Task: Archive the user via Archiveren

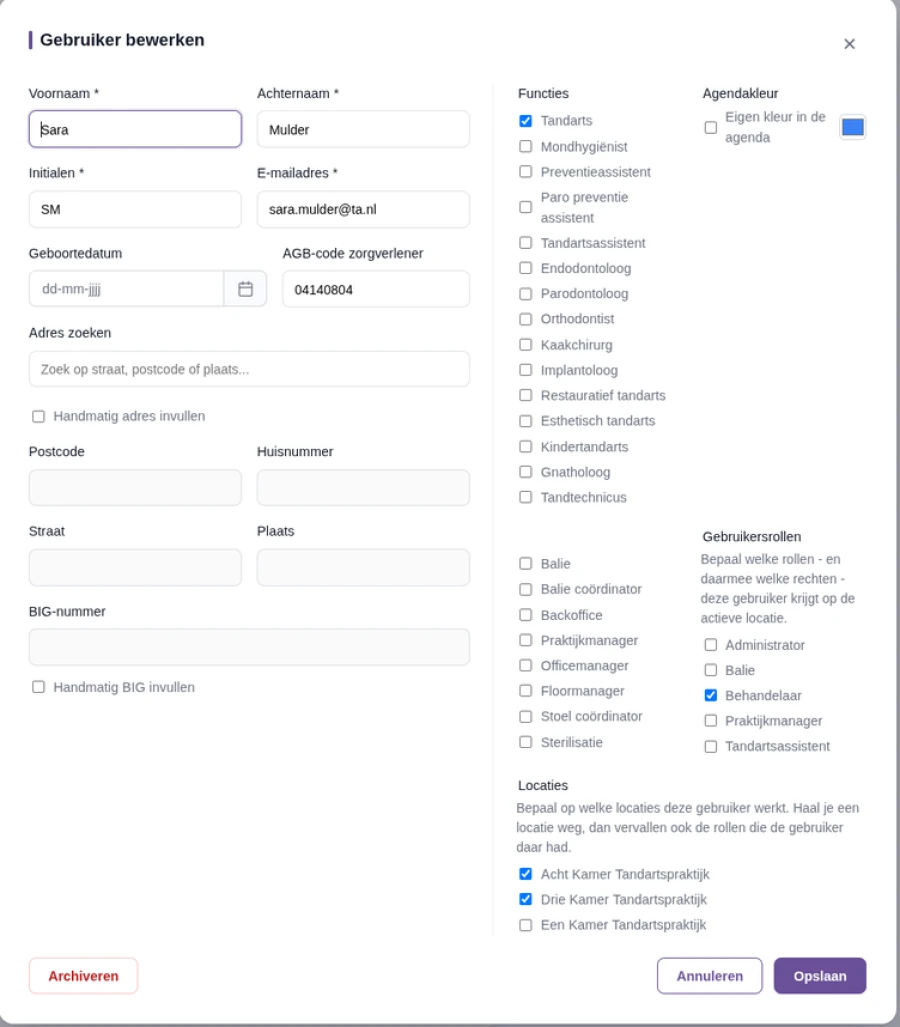Action: pos(83,976)
